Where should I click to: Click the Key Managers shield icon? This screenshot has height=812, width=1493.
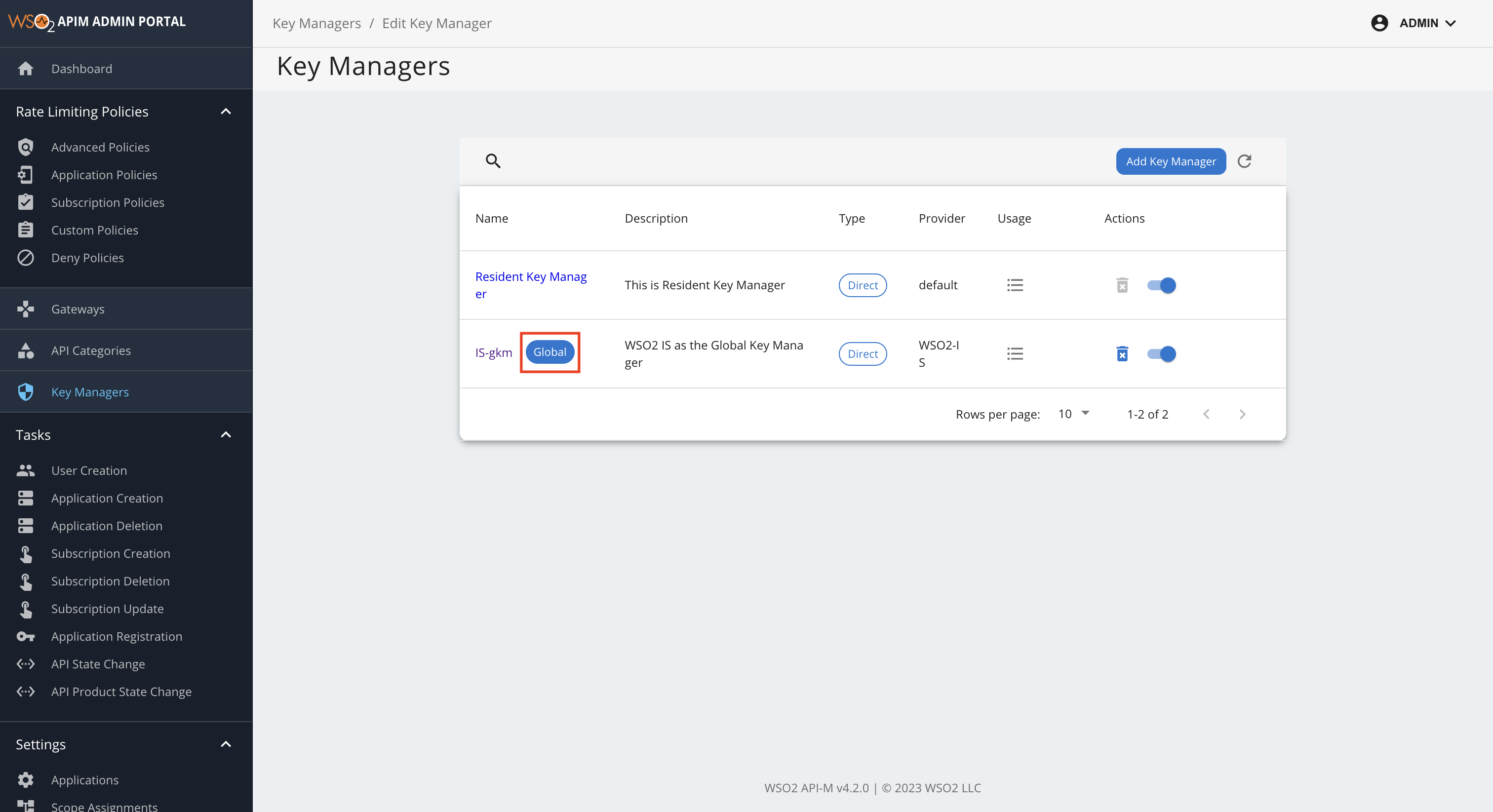(x=26, y=392)
